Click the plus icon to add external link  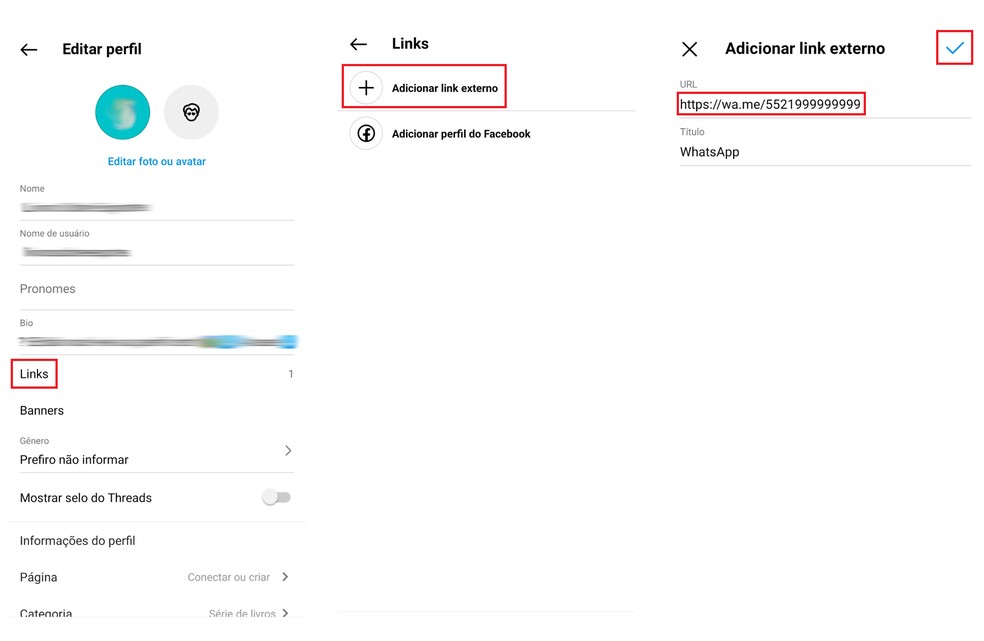coord(365,88)
